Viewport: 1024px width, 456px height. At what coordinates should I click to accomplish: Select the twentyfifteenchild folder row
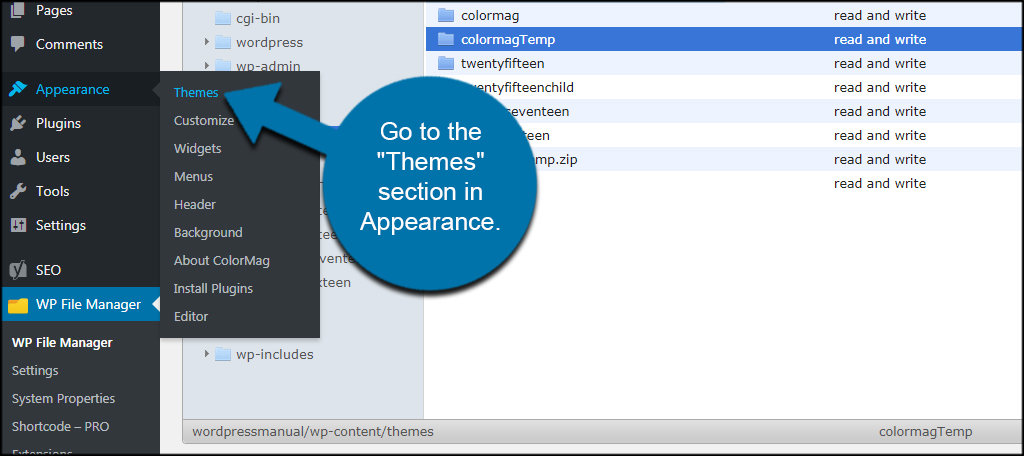[724, 88]
